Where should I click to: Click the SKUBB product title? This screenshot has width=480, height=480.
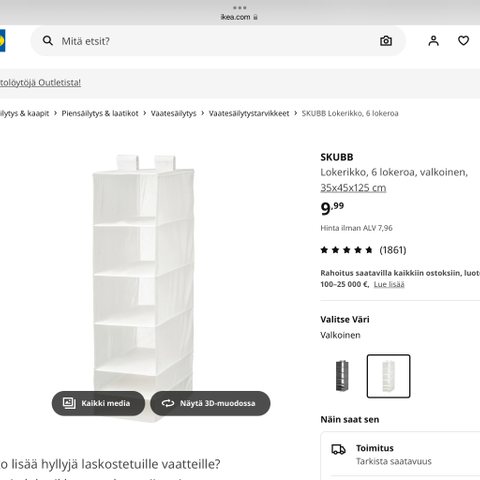[x=337, y=157]
